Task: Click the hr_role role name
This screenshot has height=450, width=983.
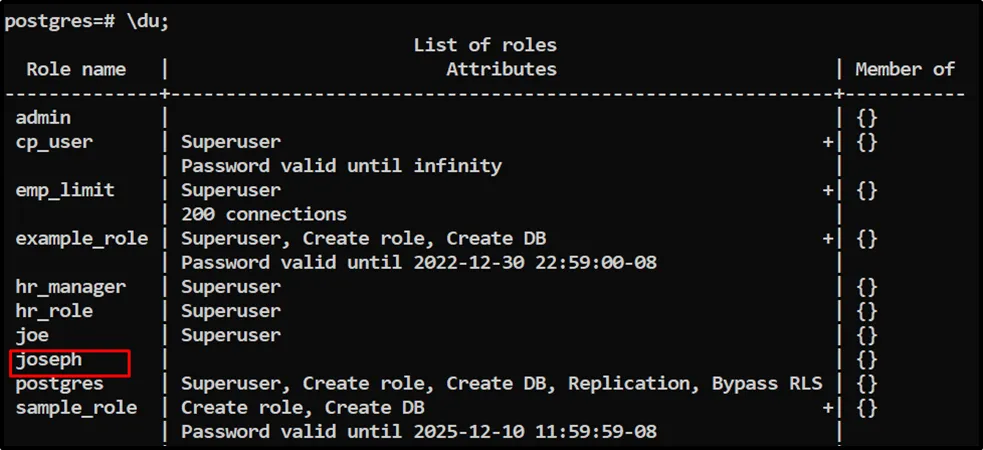Action: (54, 311)
